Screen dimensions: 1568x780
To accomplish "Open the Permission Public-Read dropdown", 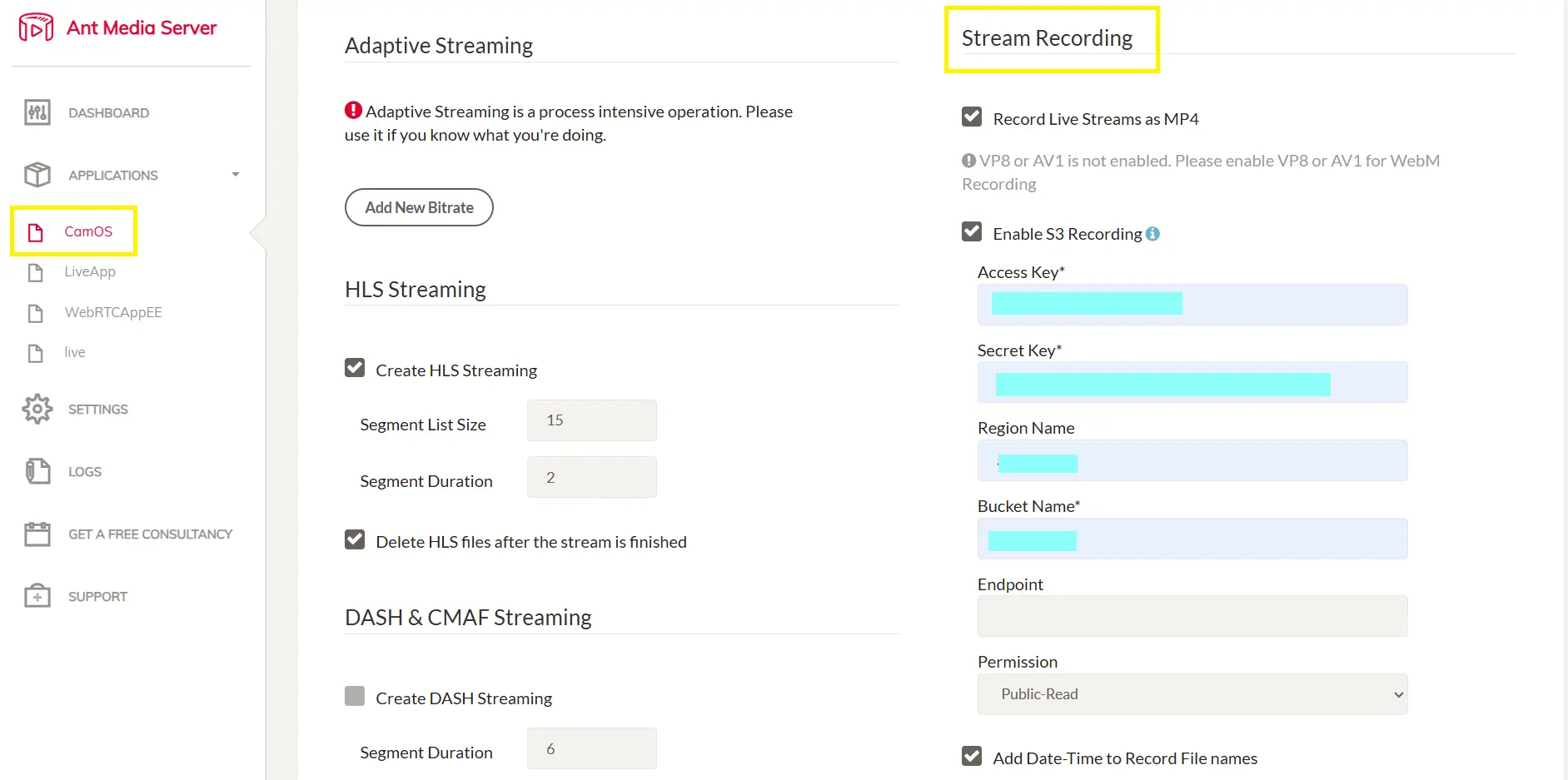I will coord(1192,694).
